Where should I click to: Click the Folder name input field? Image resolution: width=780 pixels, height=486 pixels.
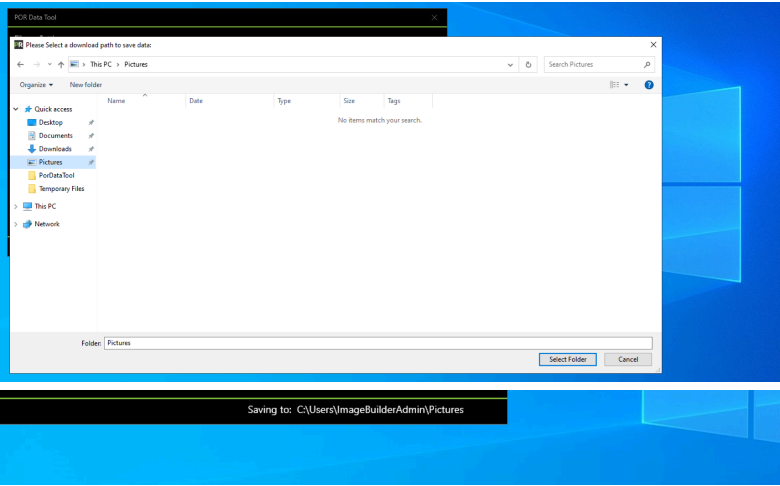click(x=377, y=343)
